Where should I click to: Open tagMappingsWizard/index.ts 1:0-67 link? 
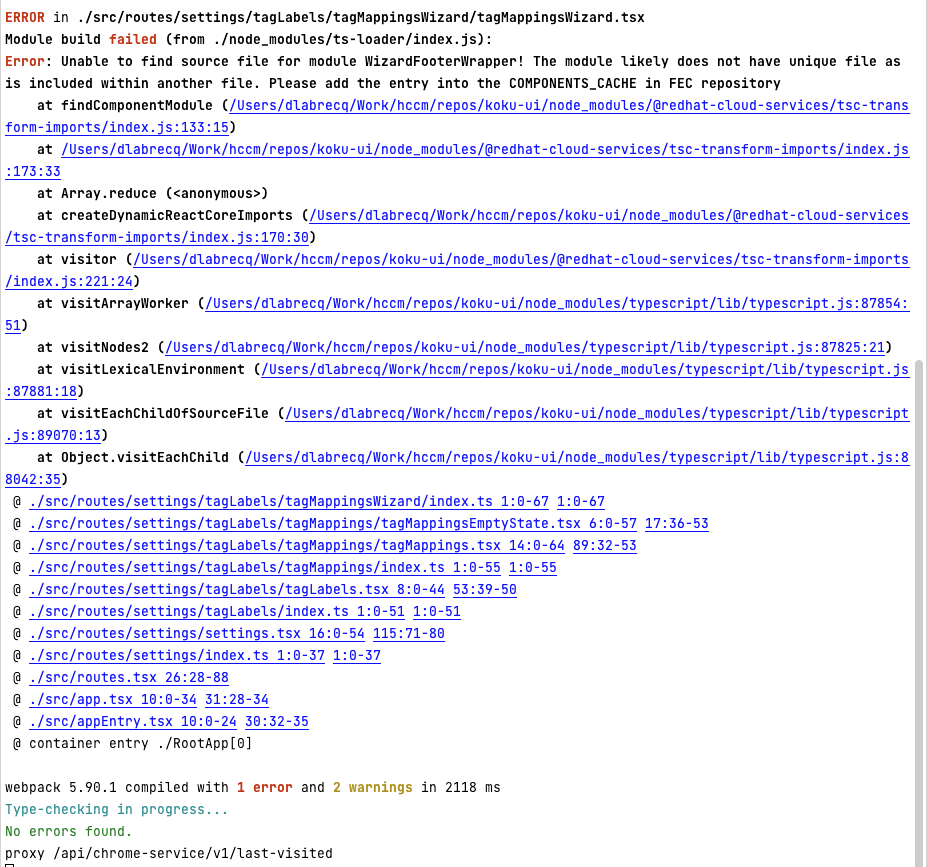coord(289,502)
